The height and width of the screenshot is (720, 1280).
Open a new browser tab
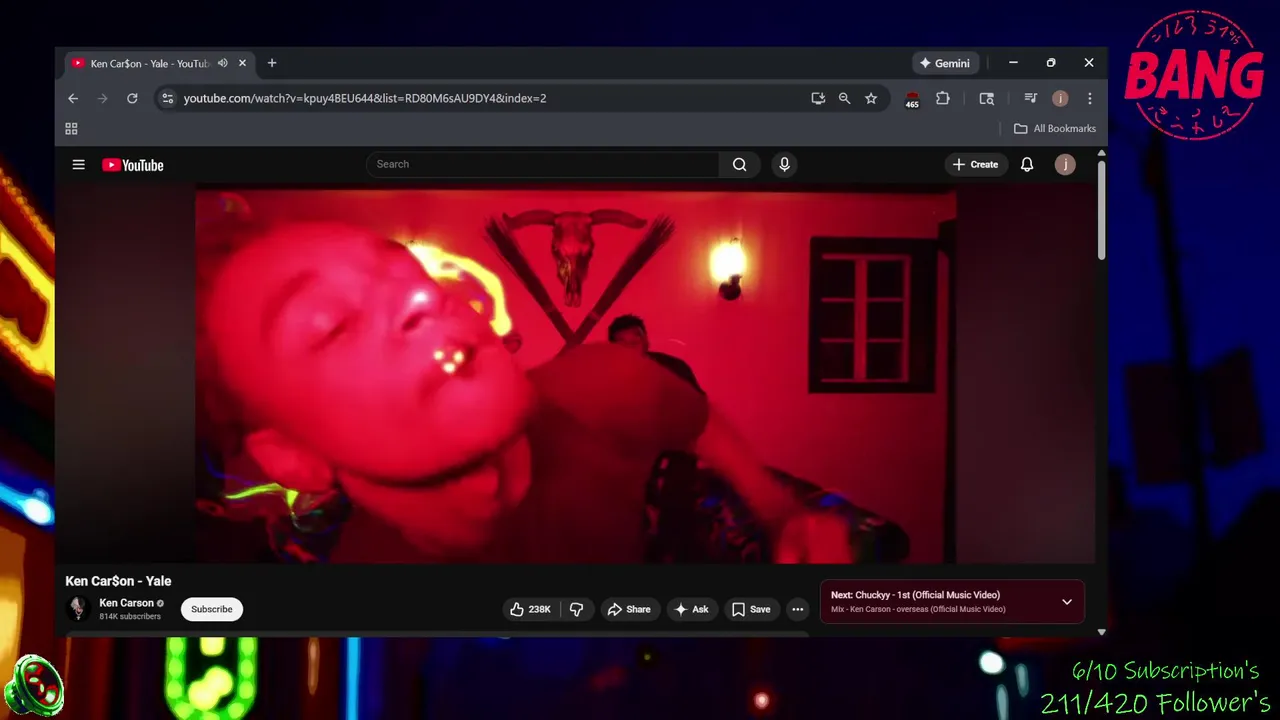point(271,63)
